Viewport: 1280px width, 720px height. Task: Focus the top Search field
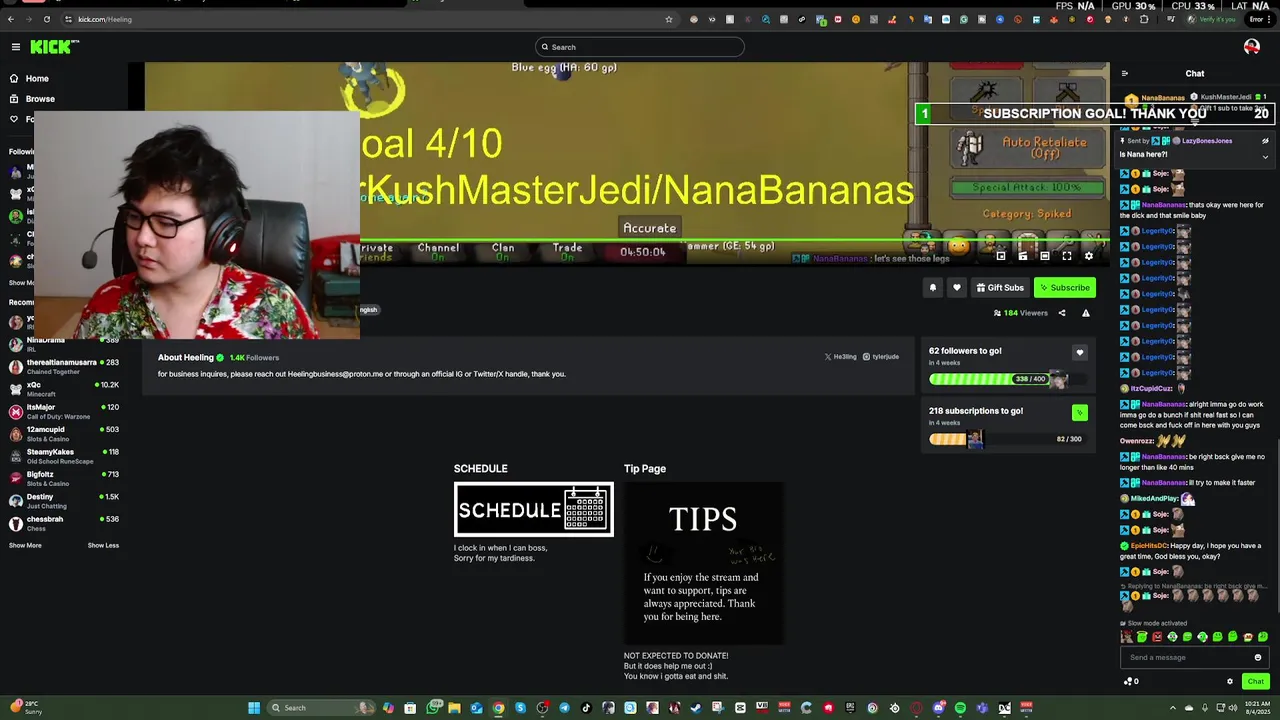[x=640, y=47]
